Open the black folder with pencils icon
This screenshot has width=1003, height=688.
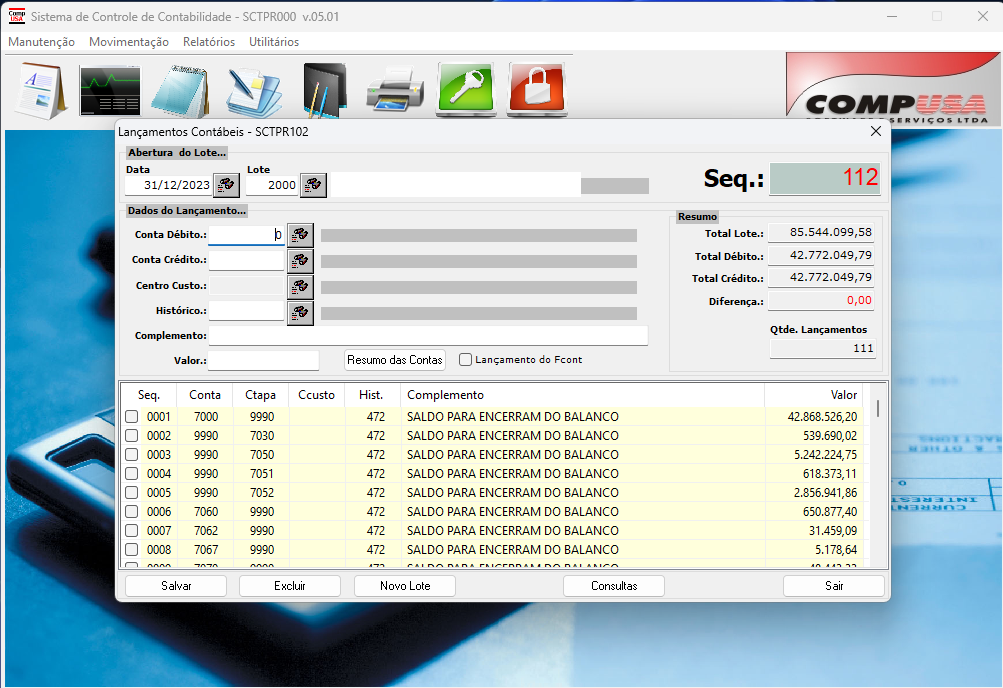pos(324,90)
